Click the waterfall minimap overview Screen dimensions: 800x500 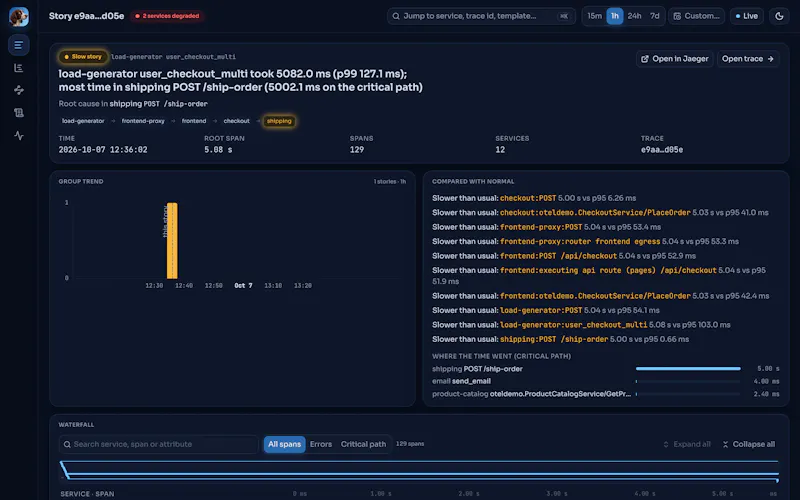419,471
